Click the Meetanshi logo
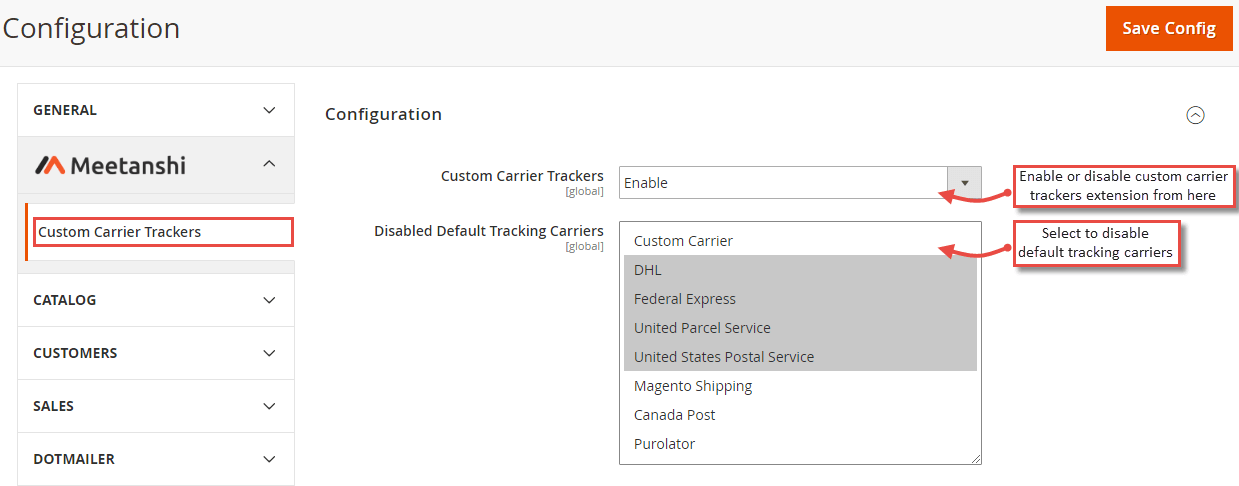Screen dimensions: 1239x486 coord(110,165)
